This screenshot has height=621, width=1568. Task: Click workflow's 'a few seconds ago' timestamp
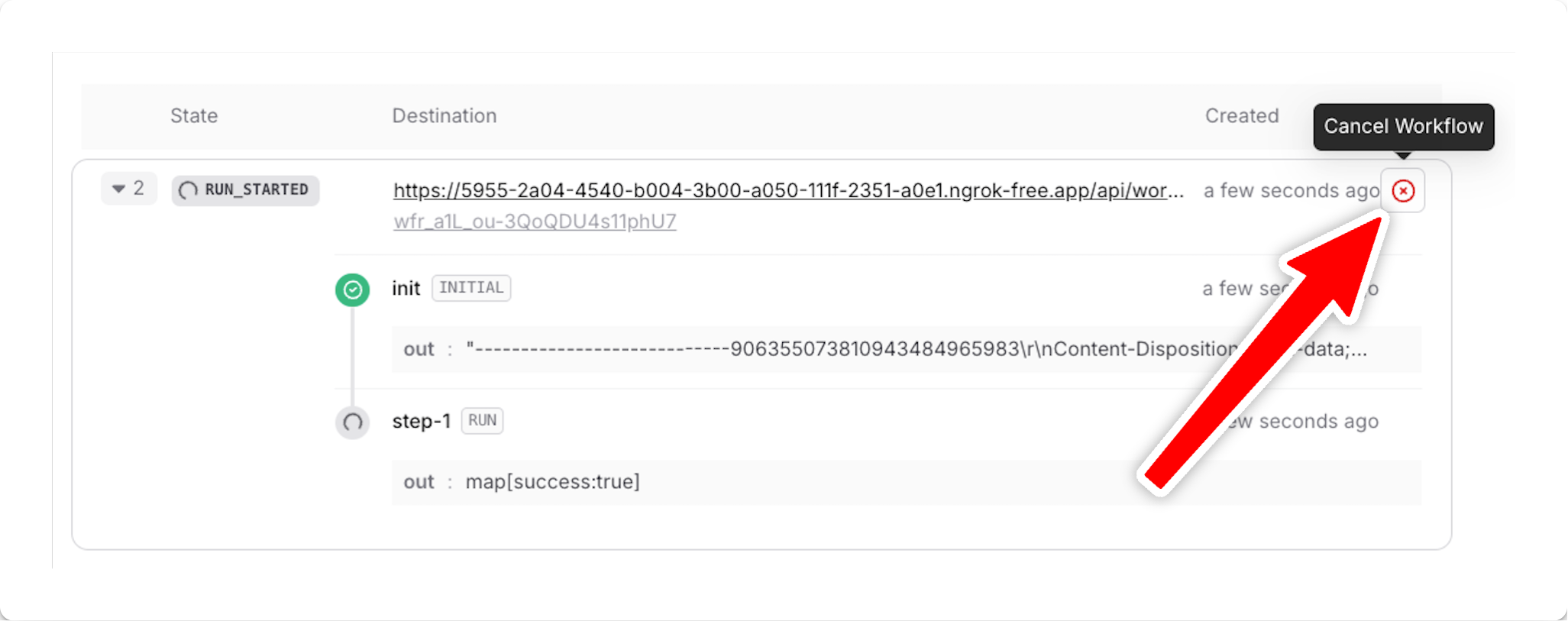[x=1291, y=191]
